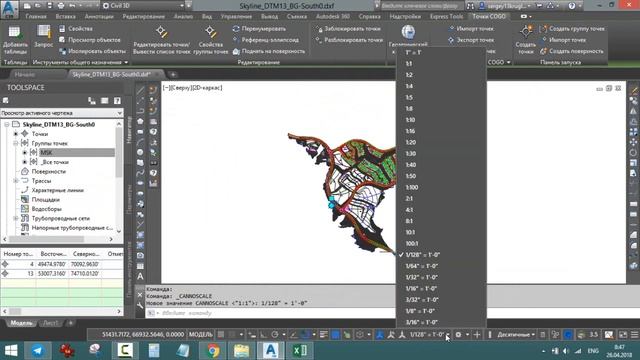Expand the Трубопроводные сети tree node
Screen dimensions: 640x360
(16, 218)
